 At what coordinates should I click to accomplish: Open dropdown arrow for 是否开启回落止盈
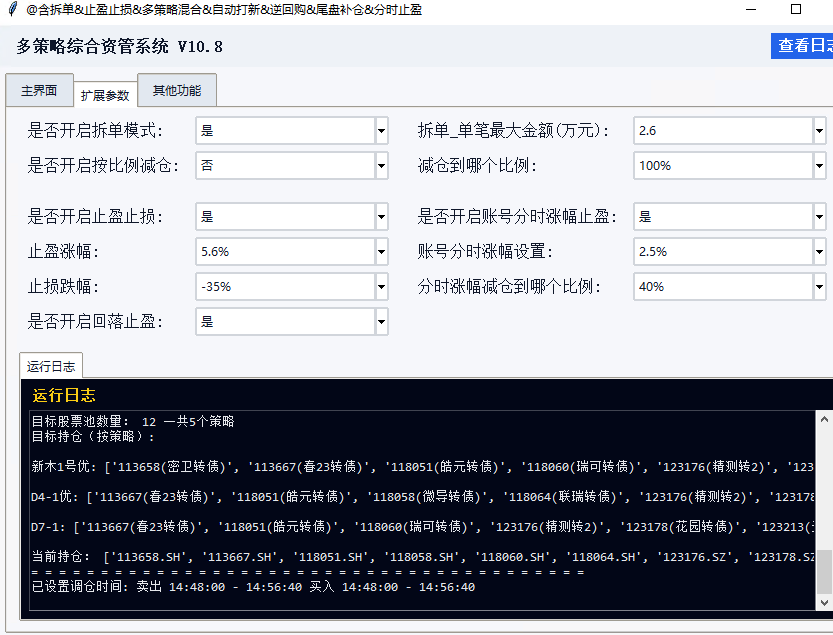click(381, 322)
